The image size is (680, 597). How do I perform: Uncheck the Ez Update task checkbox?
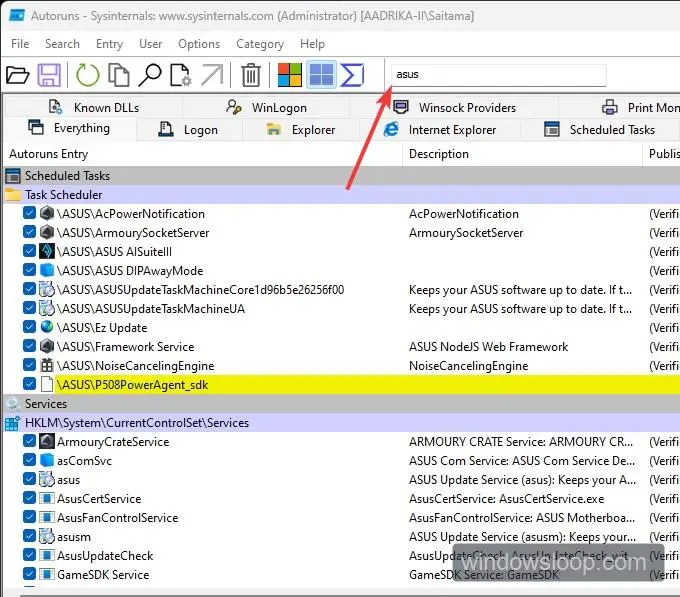pyautogui.click(x=29, y=327)
